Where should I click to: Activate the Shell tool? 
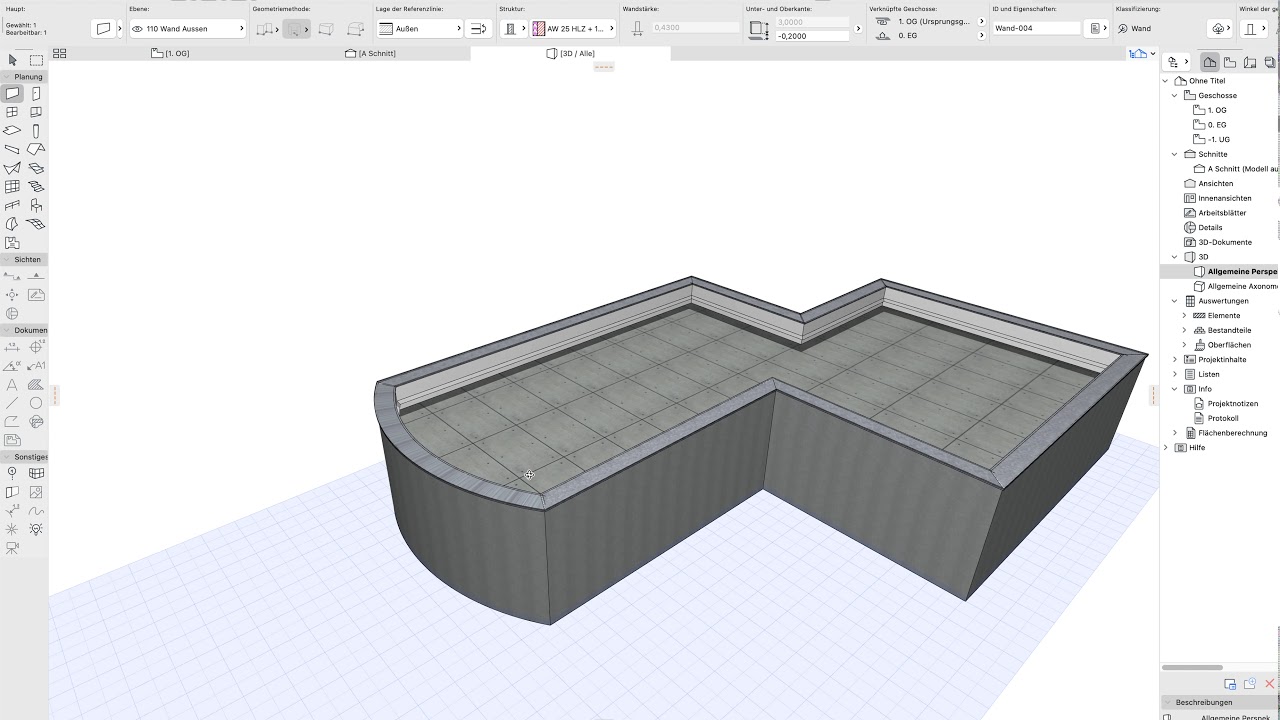point(12,168)
